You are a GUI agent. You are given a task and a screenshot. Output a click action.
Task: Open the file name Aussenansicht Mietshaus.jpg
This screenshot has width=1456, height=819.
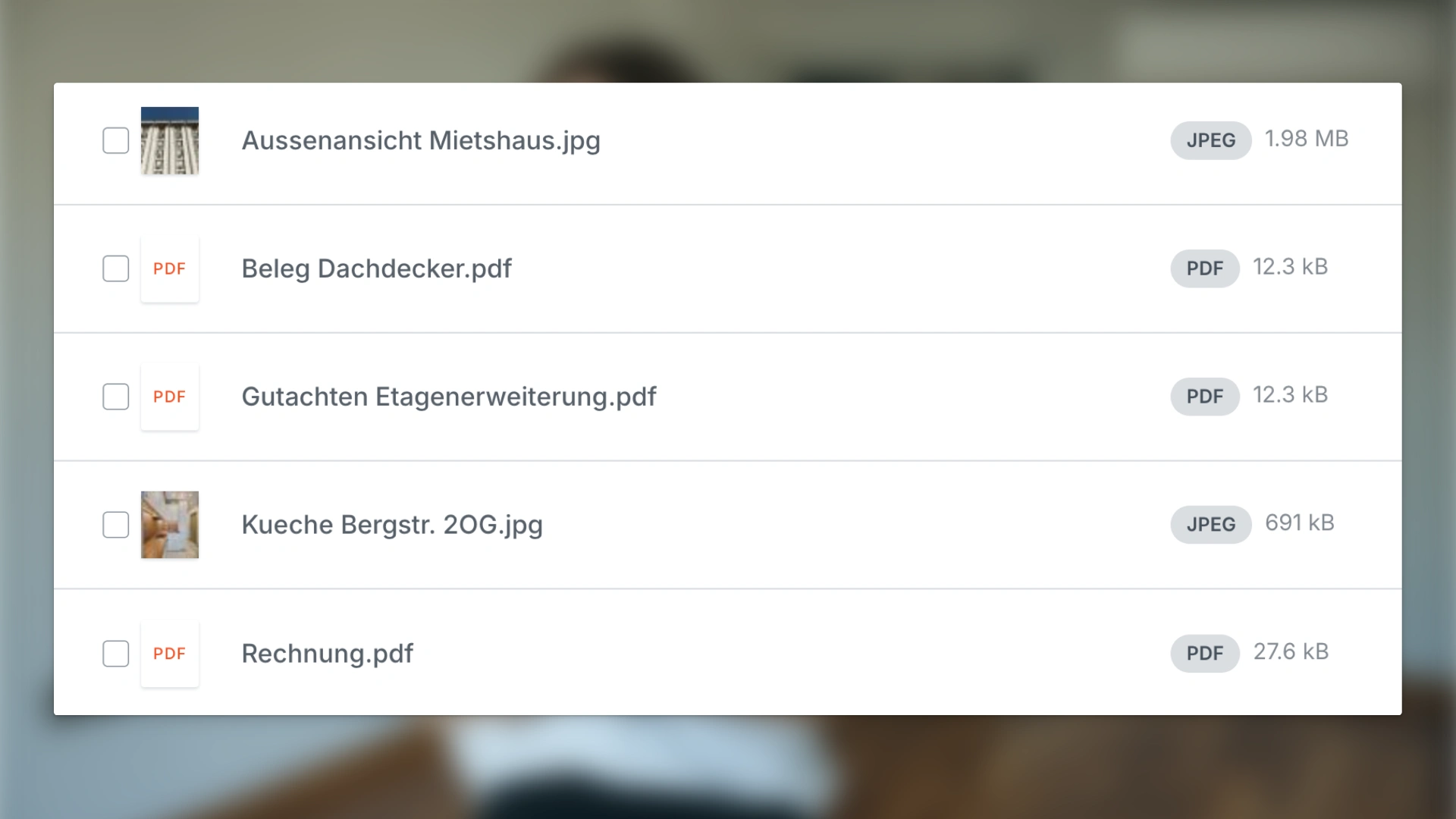(421, 141)
